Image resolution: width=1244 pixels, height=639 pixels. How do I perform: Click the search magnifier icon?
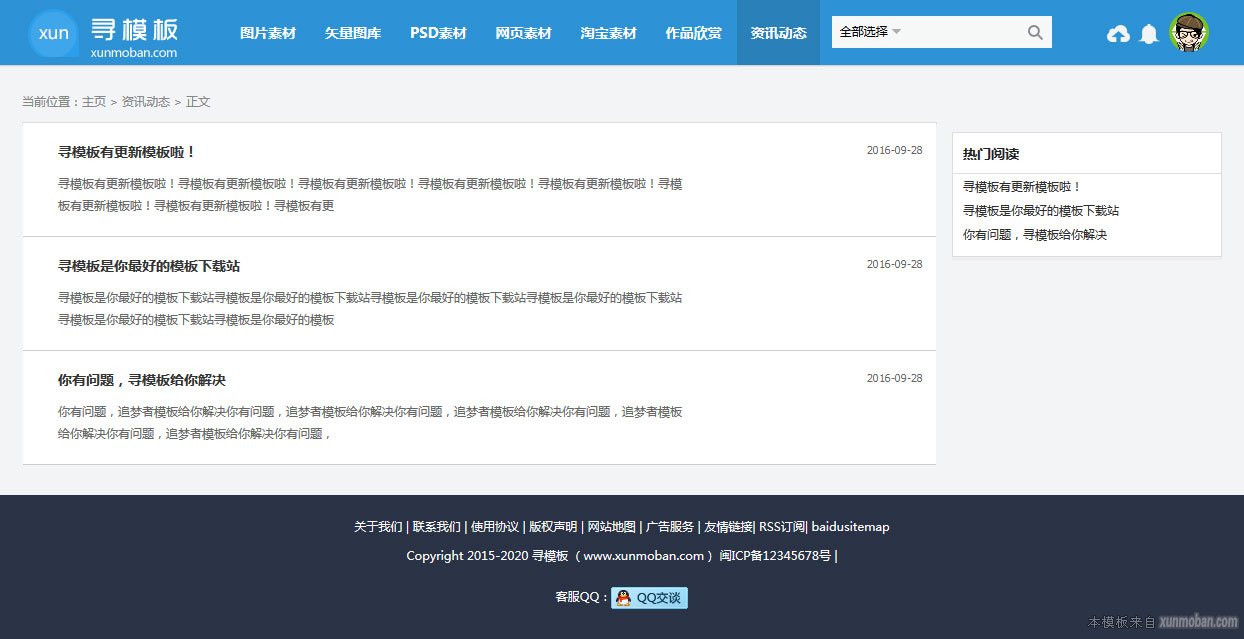click(x=1035, y=32)
